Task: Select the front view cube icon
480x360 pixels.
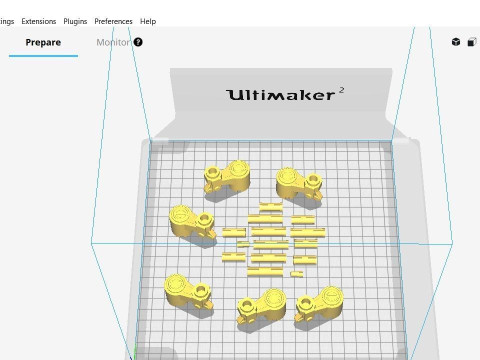Action: (472, 42)
